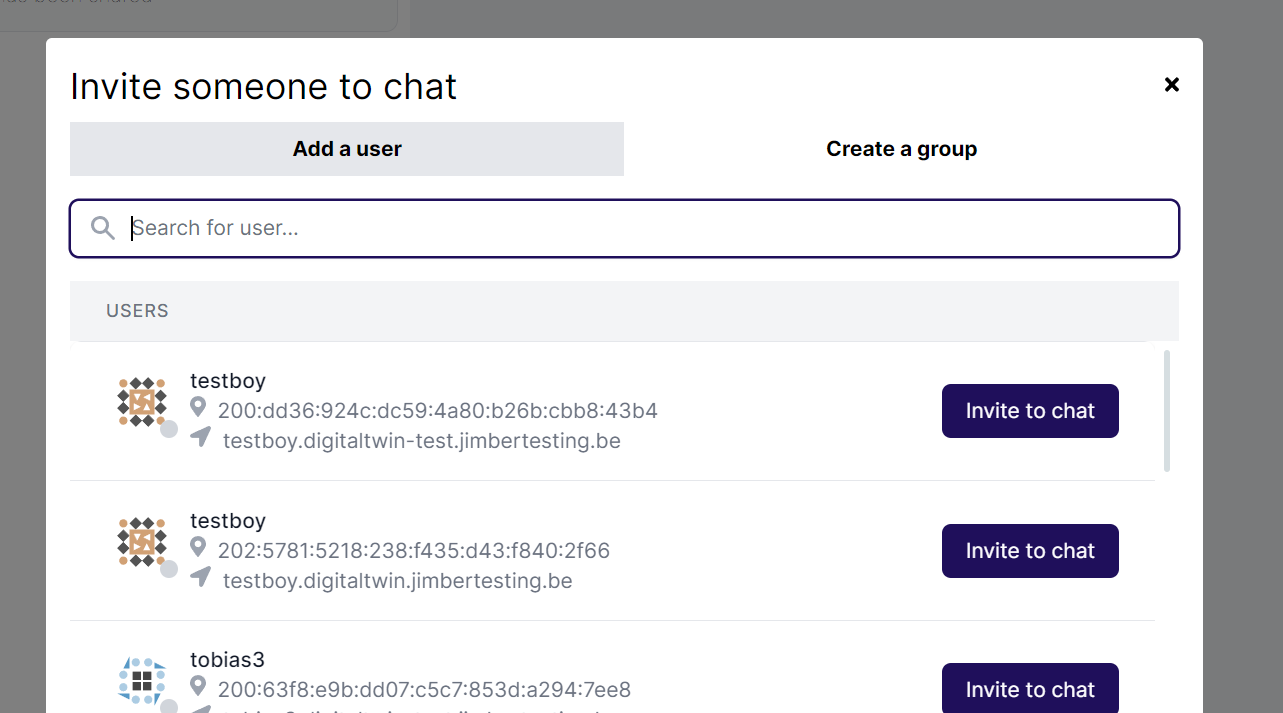Image resolution: width=1283 pixels, height=713 pixels.
Task: Click the magnifying glass search icon
Action: pos(102,227)
